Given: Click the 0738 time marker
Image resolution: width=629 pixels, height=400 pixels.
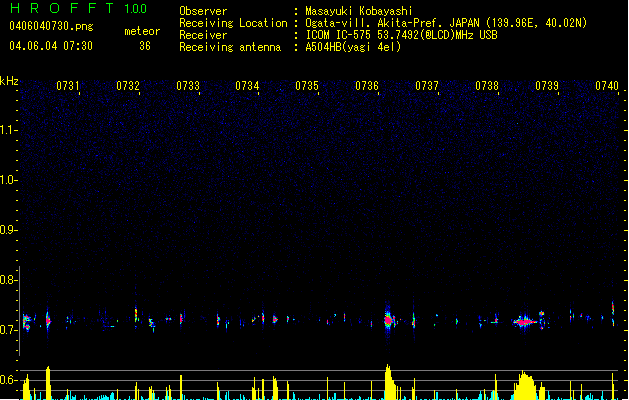Looking at the screenshot, I should [487, 86].
